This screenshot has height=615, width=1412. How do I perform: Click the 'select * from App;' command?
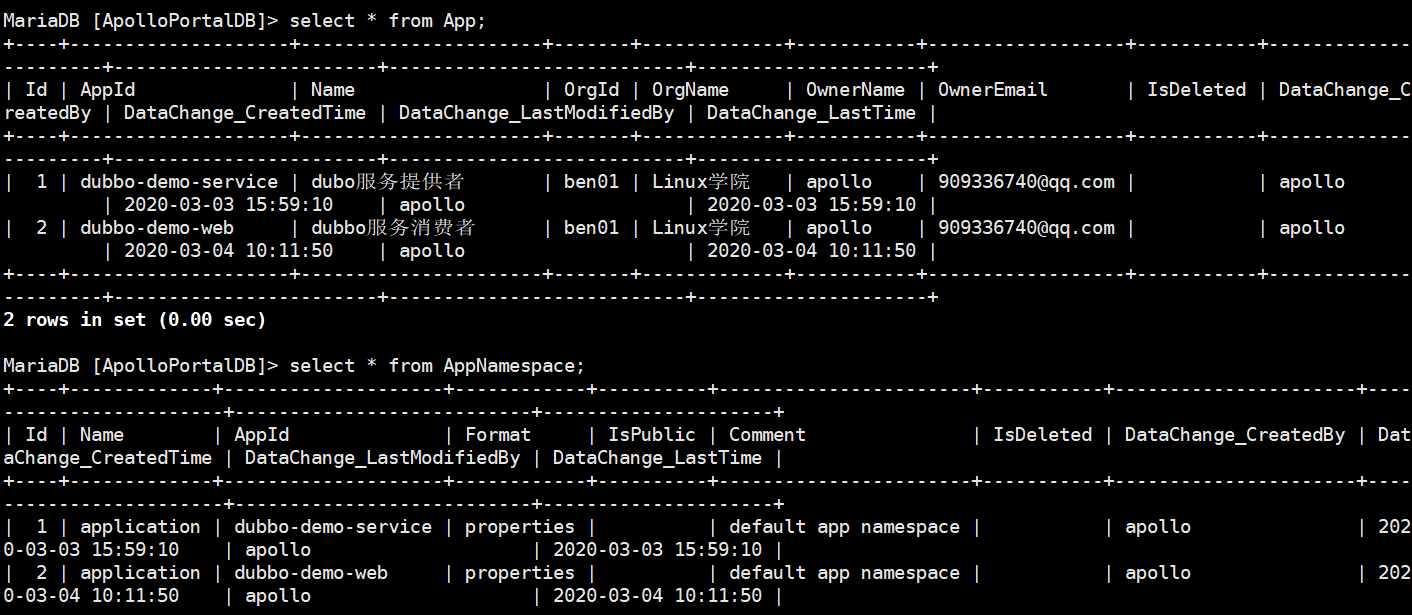pos(387,20)
